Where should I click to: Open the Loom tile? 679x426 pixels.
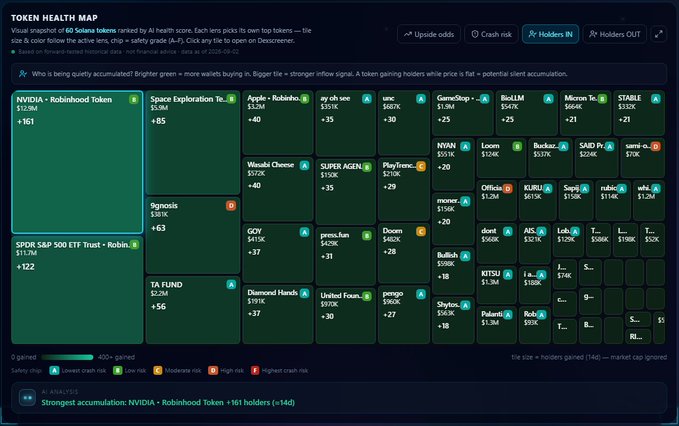(x=501, y=158)
